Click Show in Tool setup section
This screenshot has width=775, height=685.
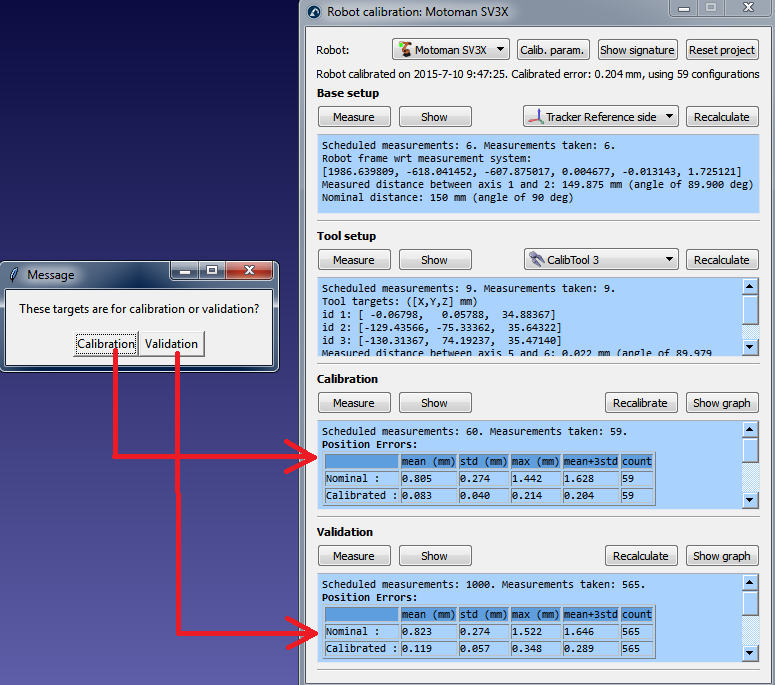(434, 260)
